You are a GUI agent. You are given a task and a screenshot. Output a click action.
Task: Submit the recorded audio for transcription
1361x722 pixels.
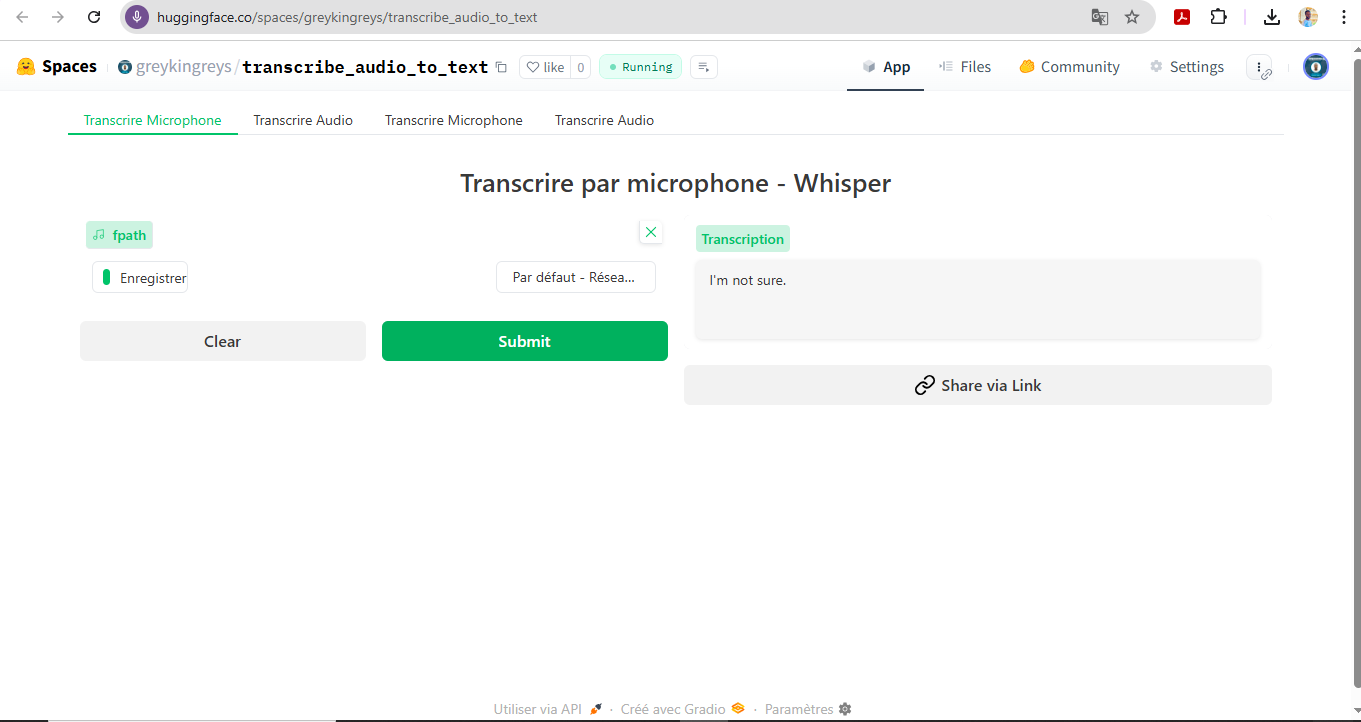[x=524, y=341]
